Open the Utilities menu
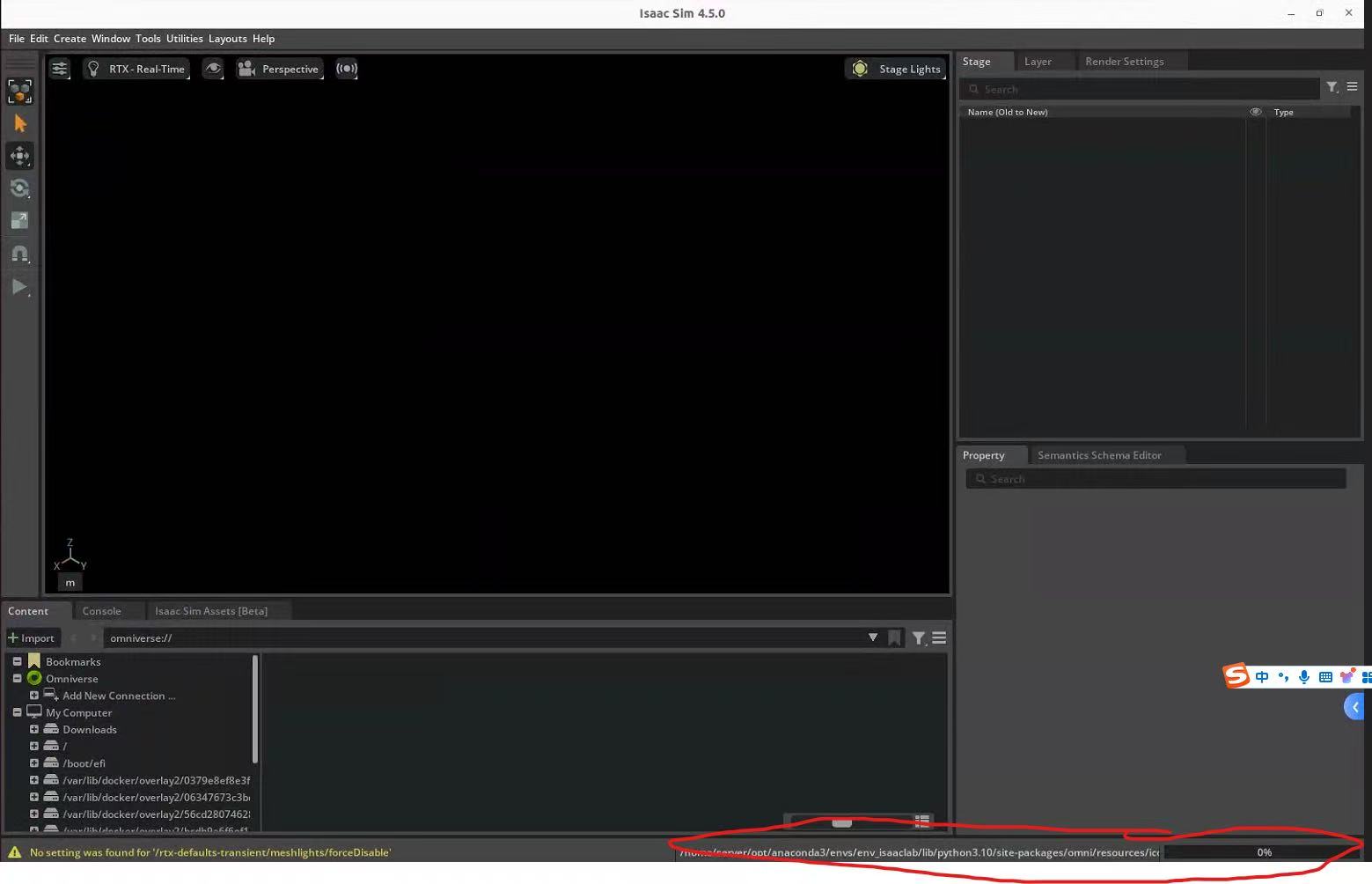 click(x=185, y=39)
